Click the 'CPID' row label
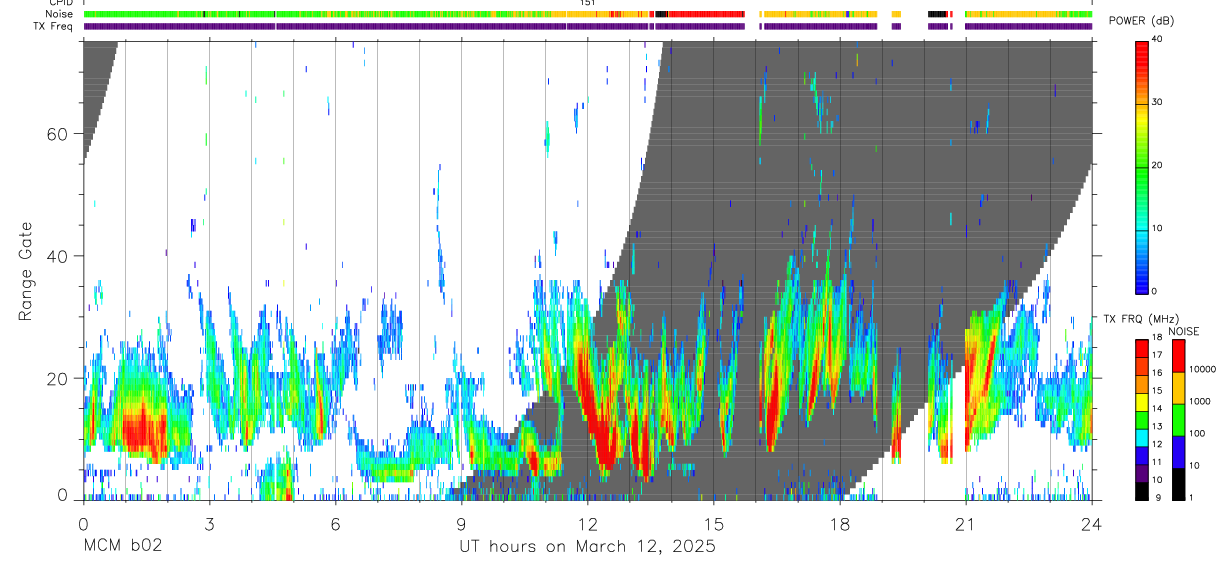The width and height of the screenshot is (1228, 567). 60,3
